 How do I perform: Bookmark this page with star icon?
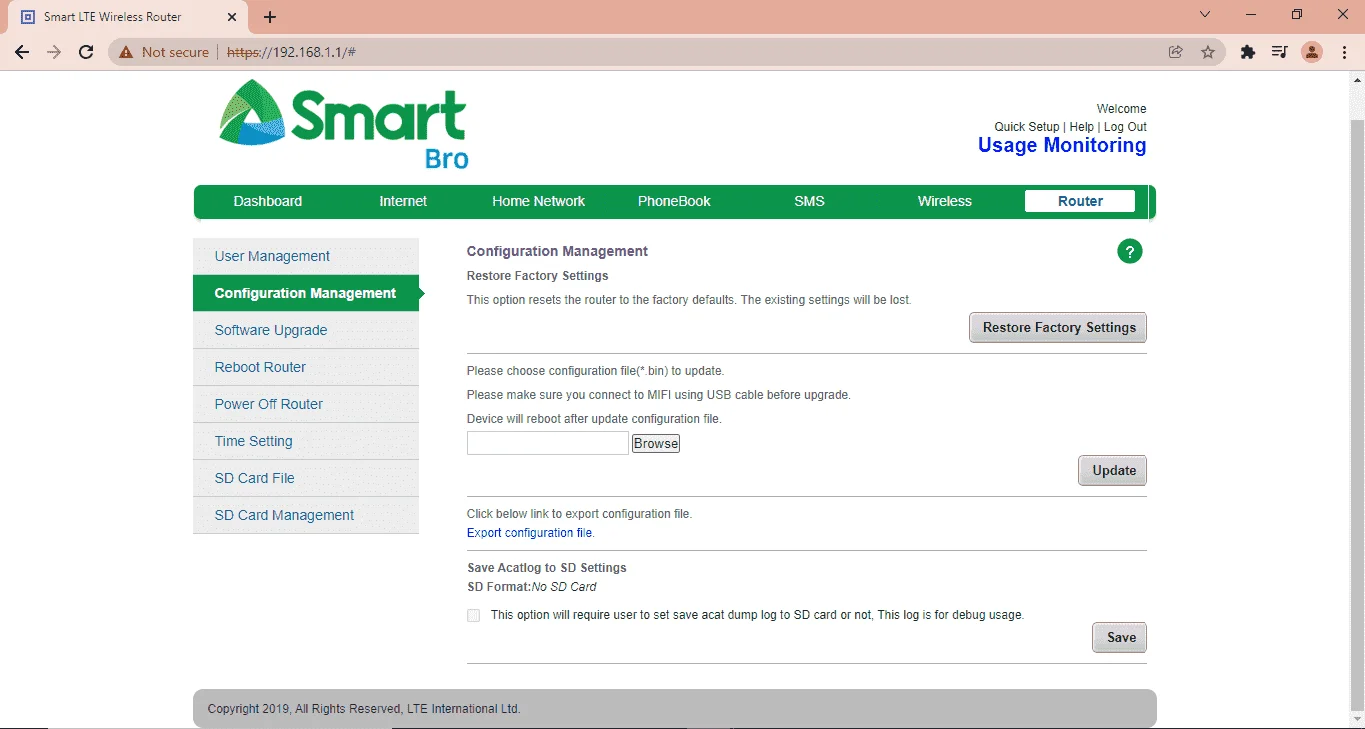[x=1208, y=52]
